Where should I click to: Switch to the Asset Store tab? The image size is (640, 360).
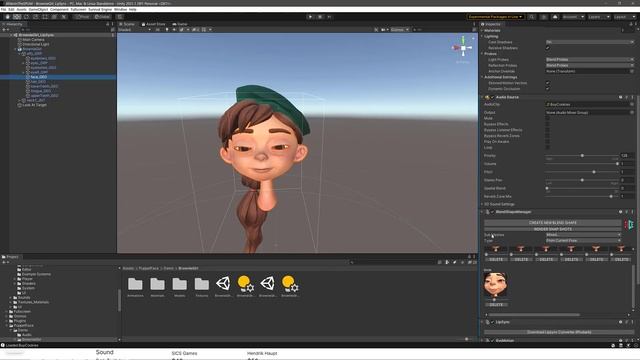(153, 24)
